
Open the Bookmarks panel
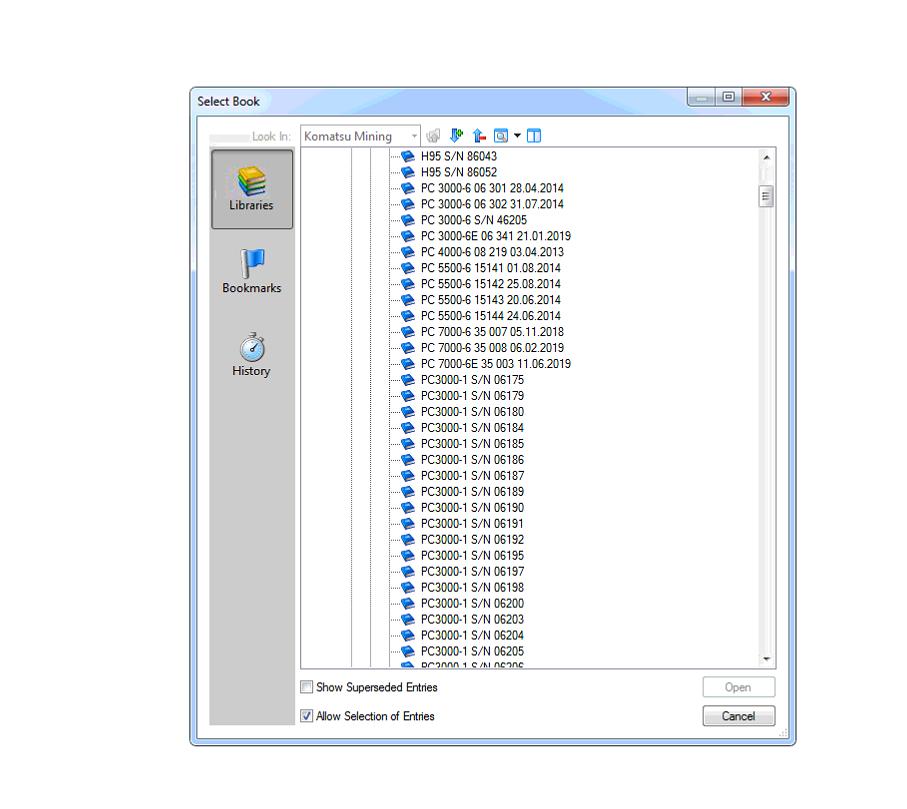(251, 272)
